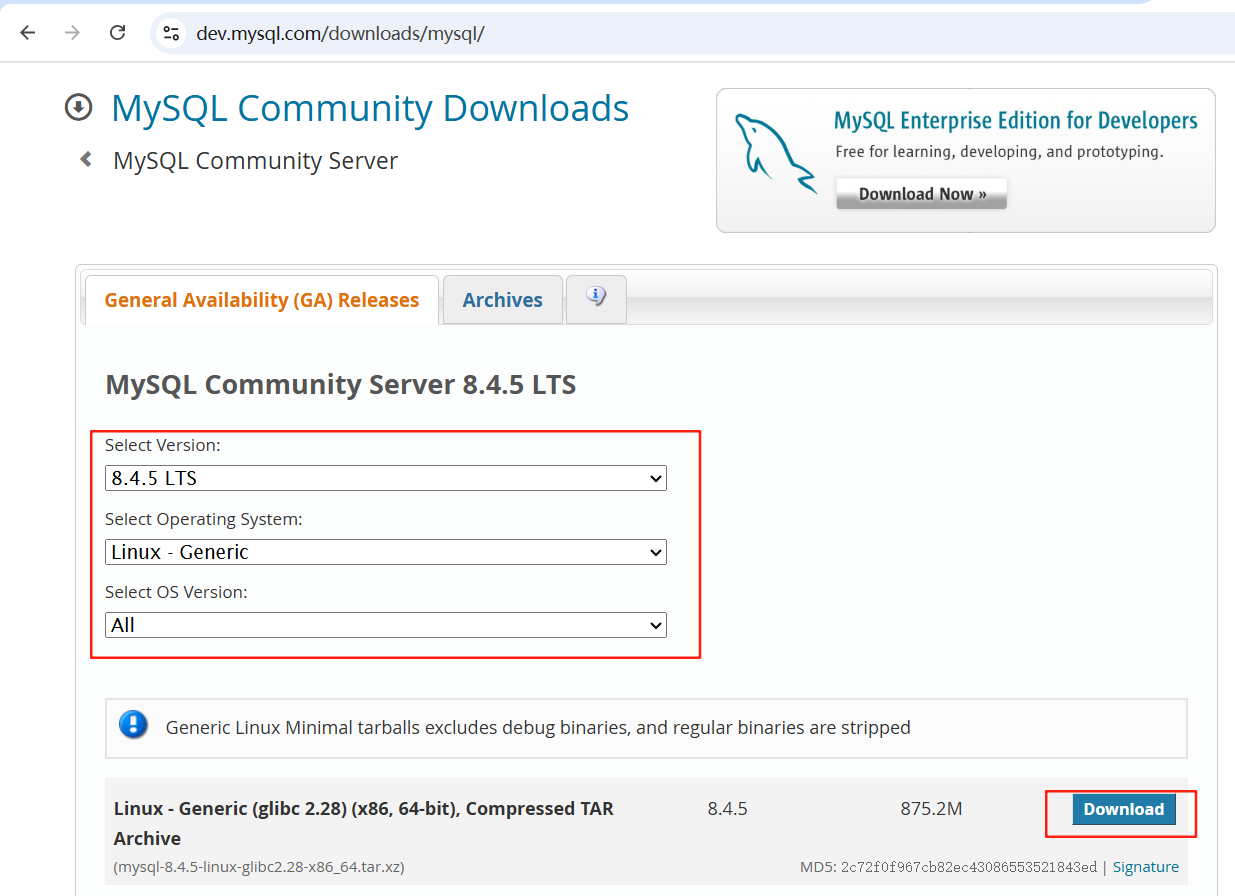Click the blue notice exclamation icon
This screenshot has height=896, width=1235.
coord(133,725)
